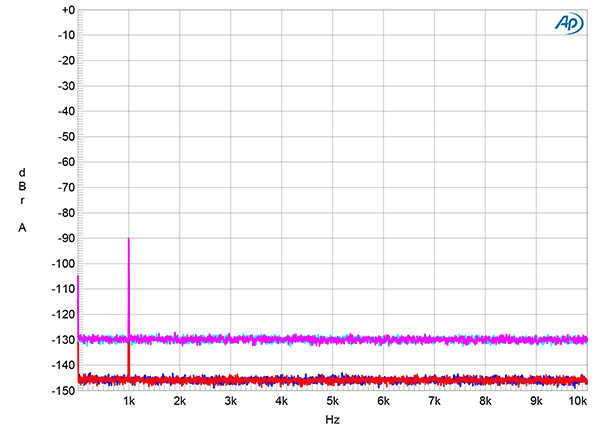Viewport: 600px width, 433px height.
Task: Click the "A" label below dBr
Action: click(x=22, y=228)
